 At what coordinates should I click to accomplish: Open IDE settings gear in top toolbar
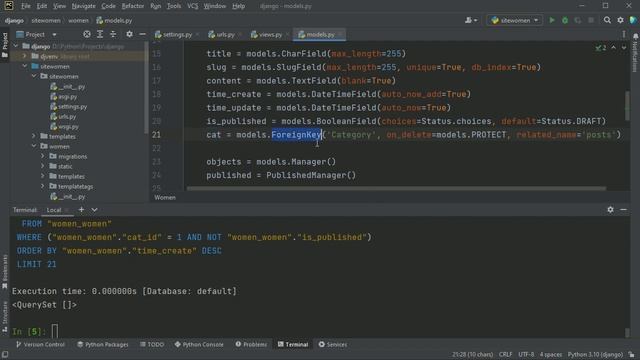(620, 20)
